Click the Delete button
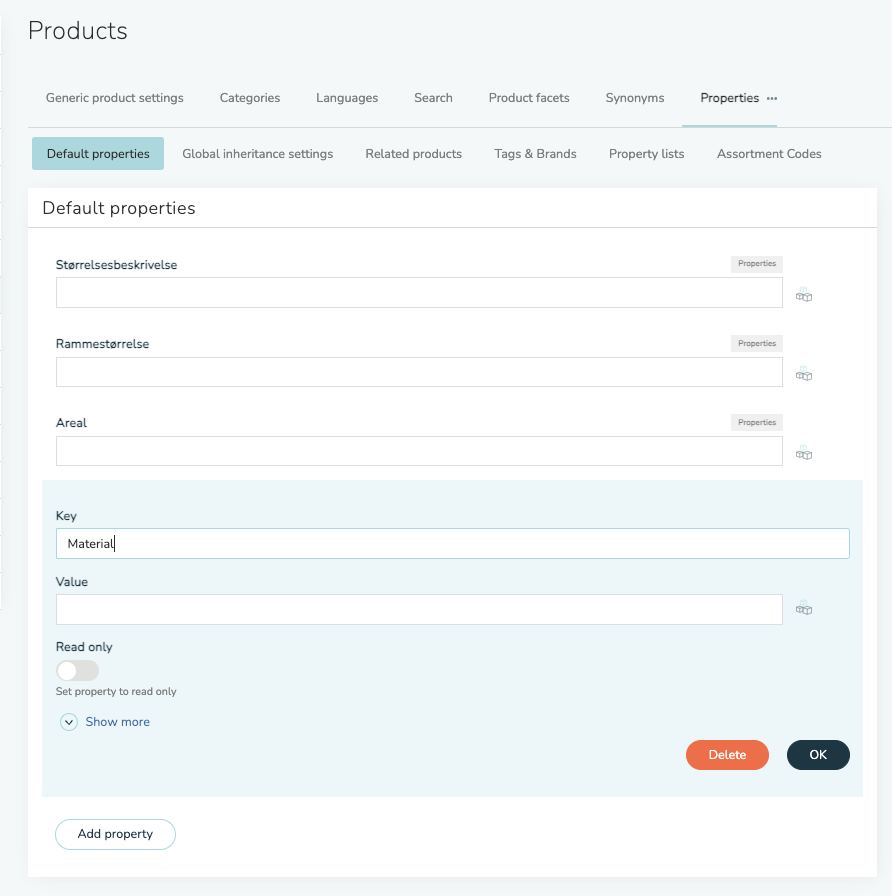Image resolution: width=892 pixels, height=896 pixels. (x=727, y=755)
